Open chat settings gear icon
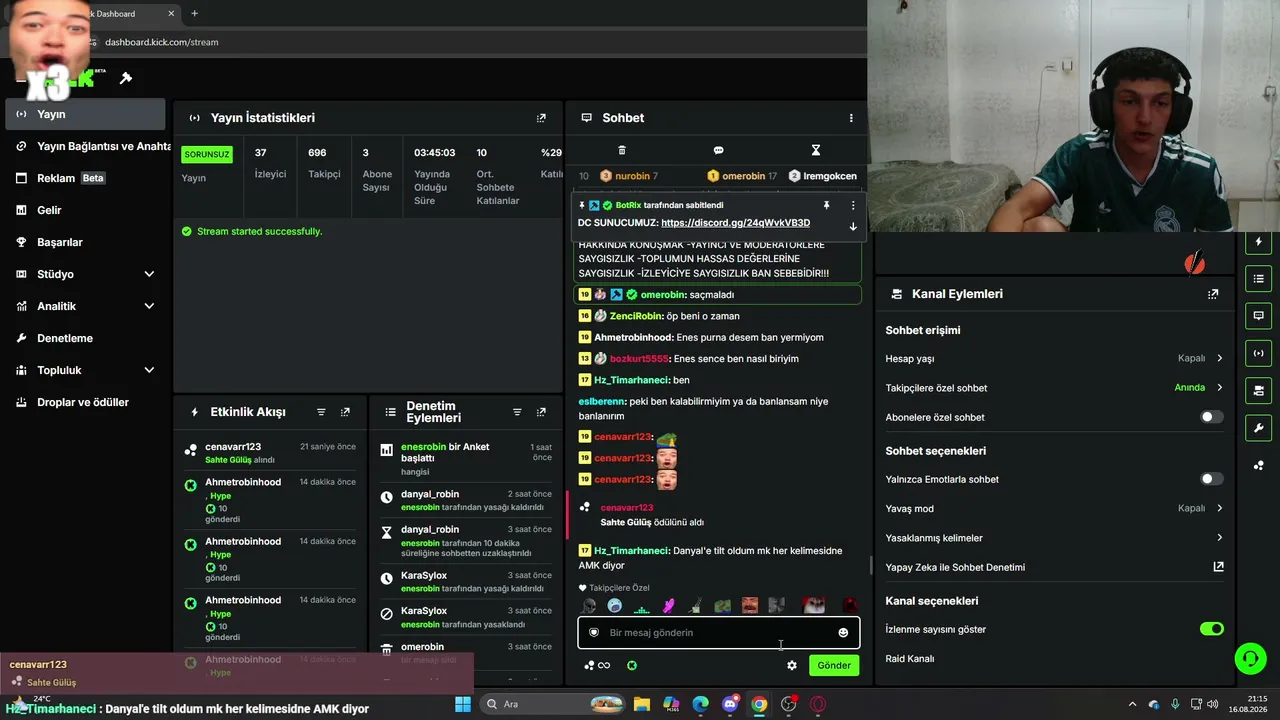 pos(792,665)
